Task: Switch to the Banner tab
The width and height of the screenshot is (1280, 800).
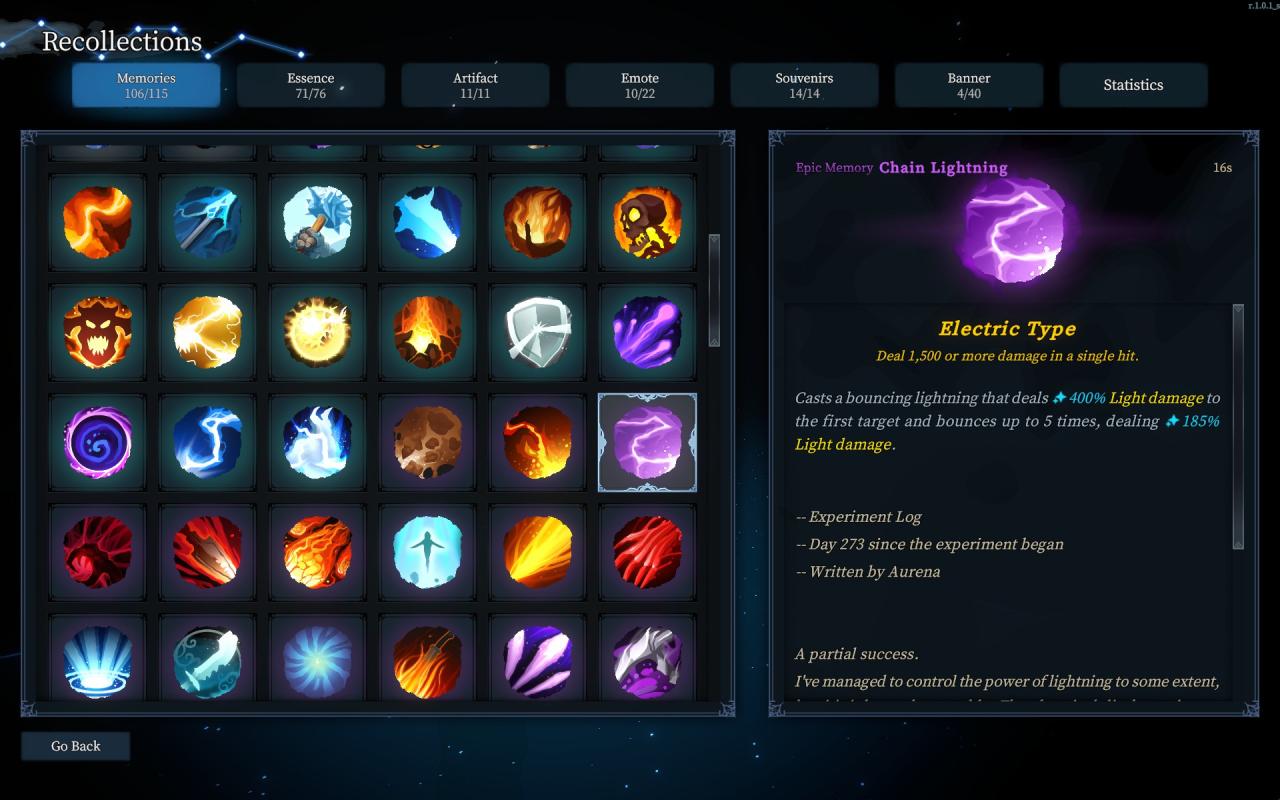Action: point(969,85)
